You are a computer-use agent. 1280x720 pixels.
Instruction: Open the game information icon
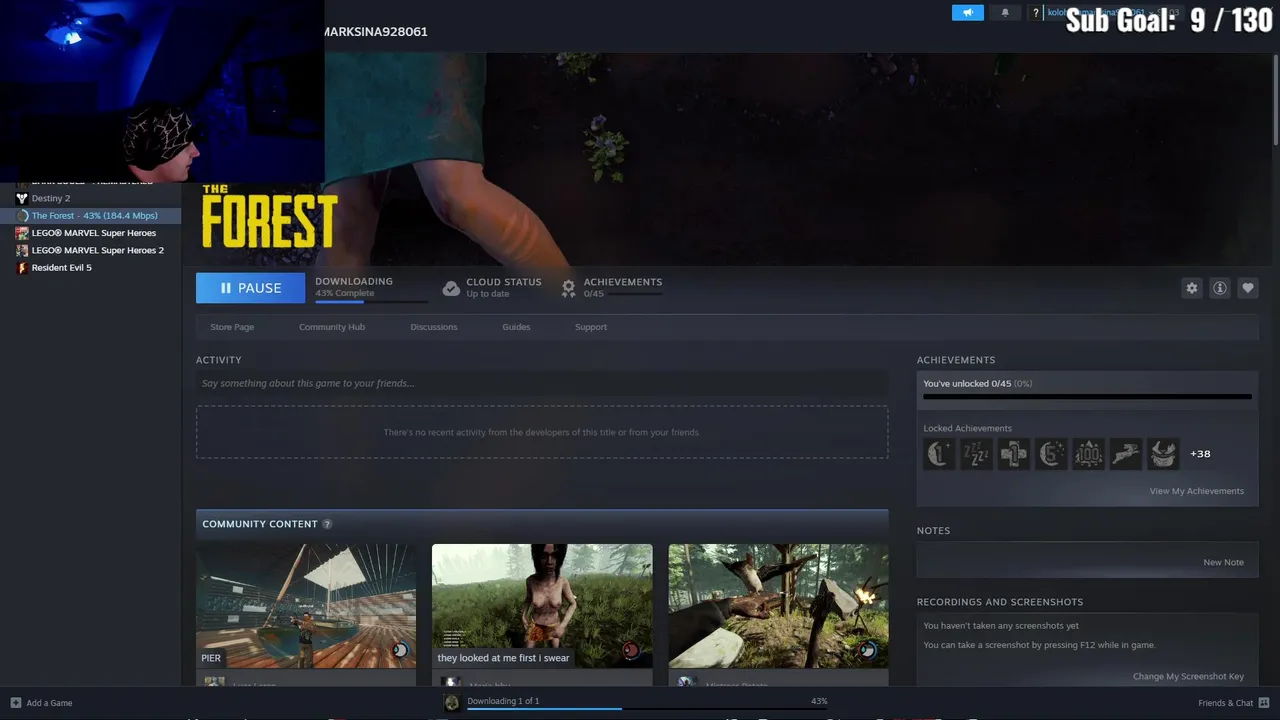tap(1220, 288)
